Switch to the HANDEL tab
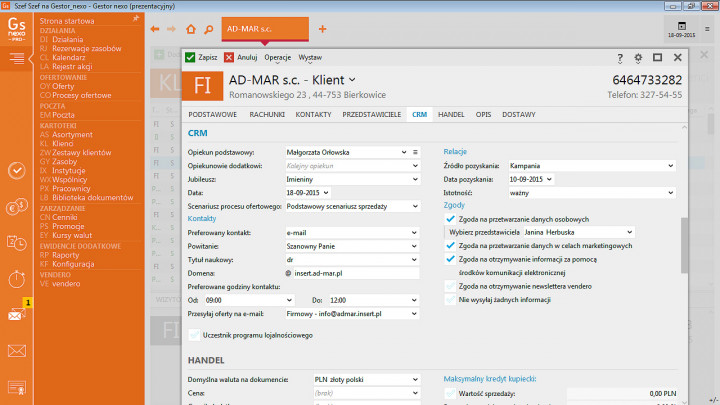 coord(451,115)
